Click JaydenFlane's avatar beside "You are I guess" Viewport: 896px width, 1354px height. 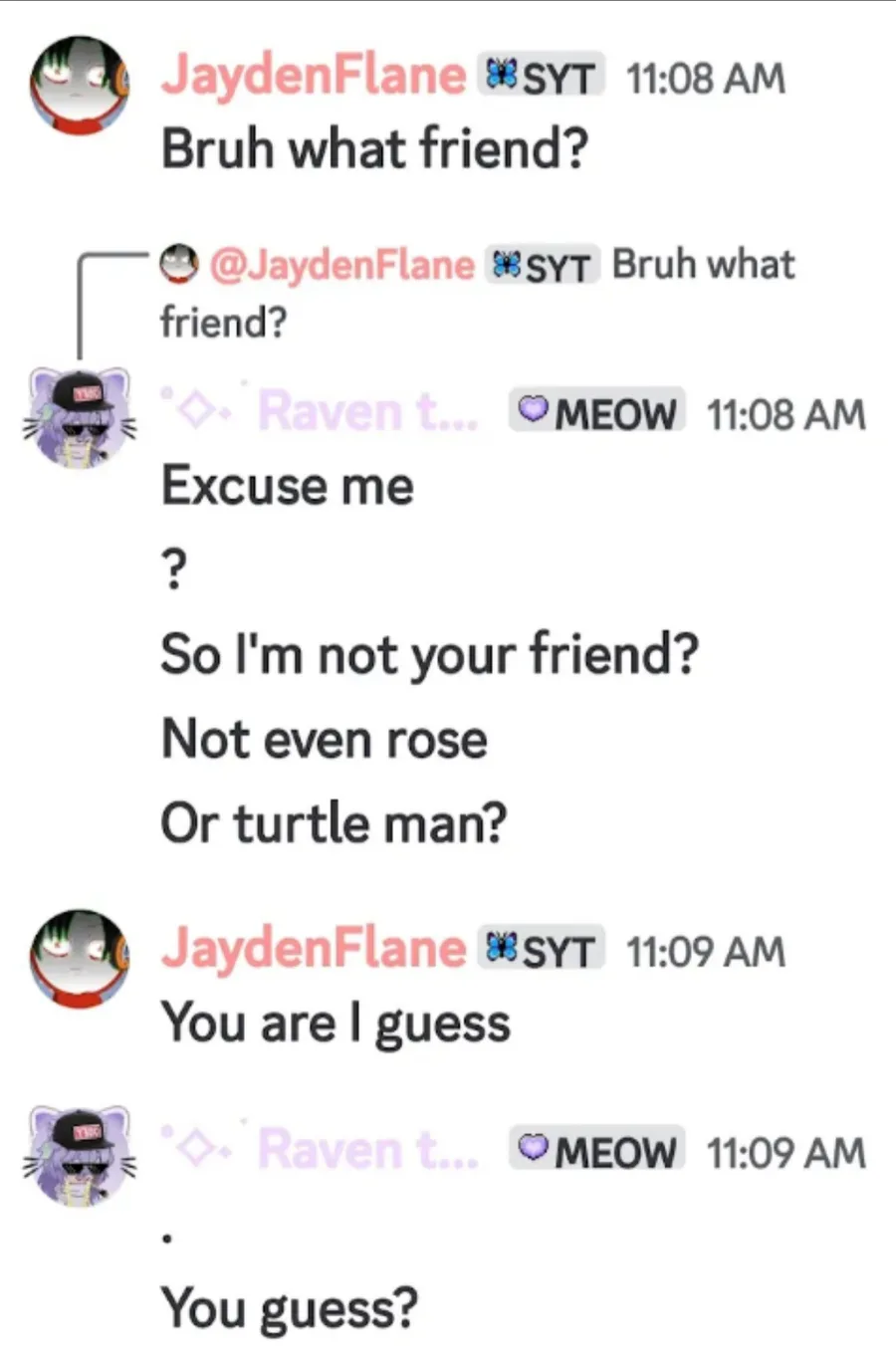click(x=80, y=958)
